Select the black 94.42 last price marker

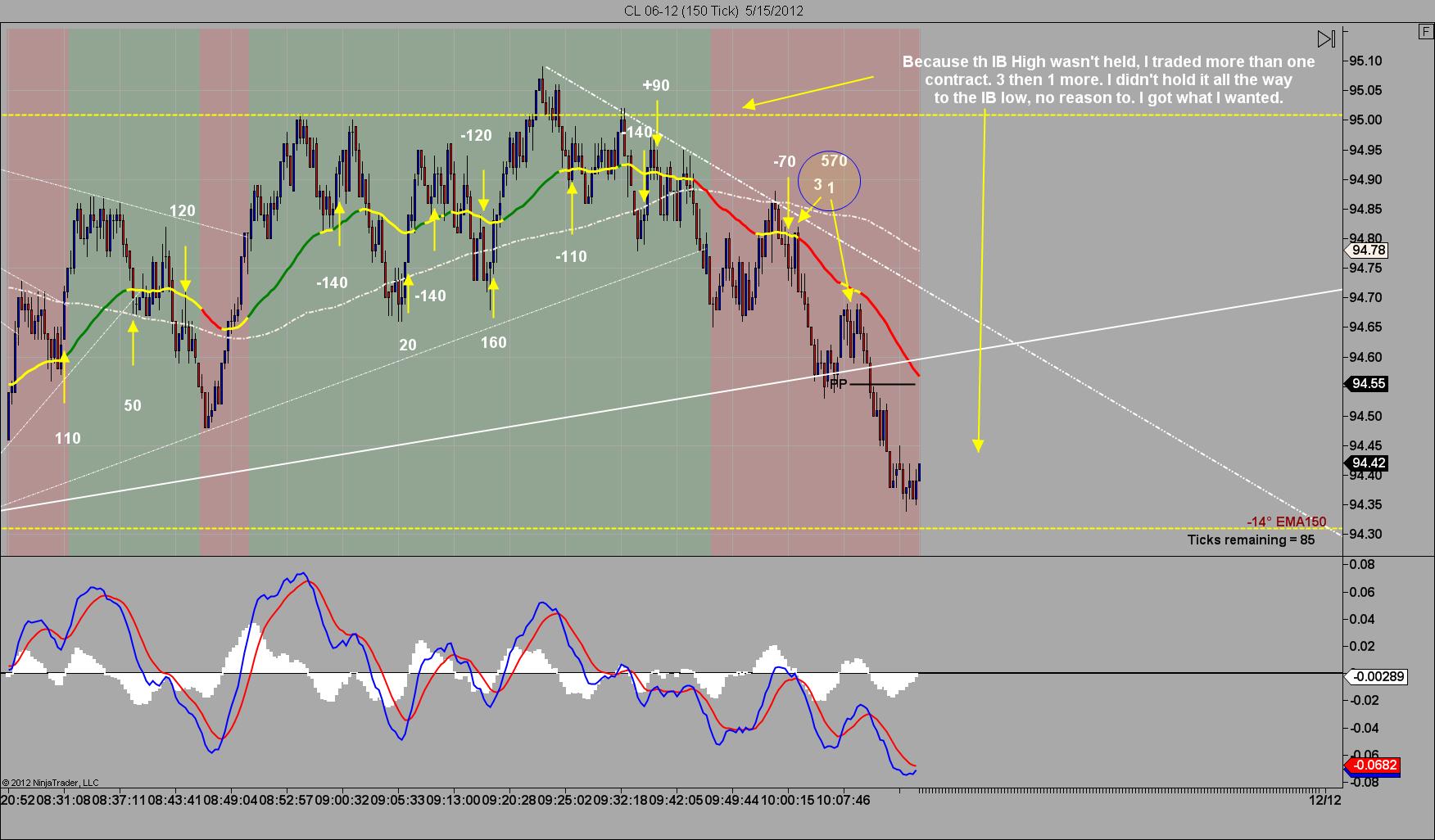1367,463
